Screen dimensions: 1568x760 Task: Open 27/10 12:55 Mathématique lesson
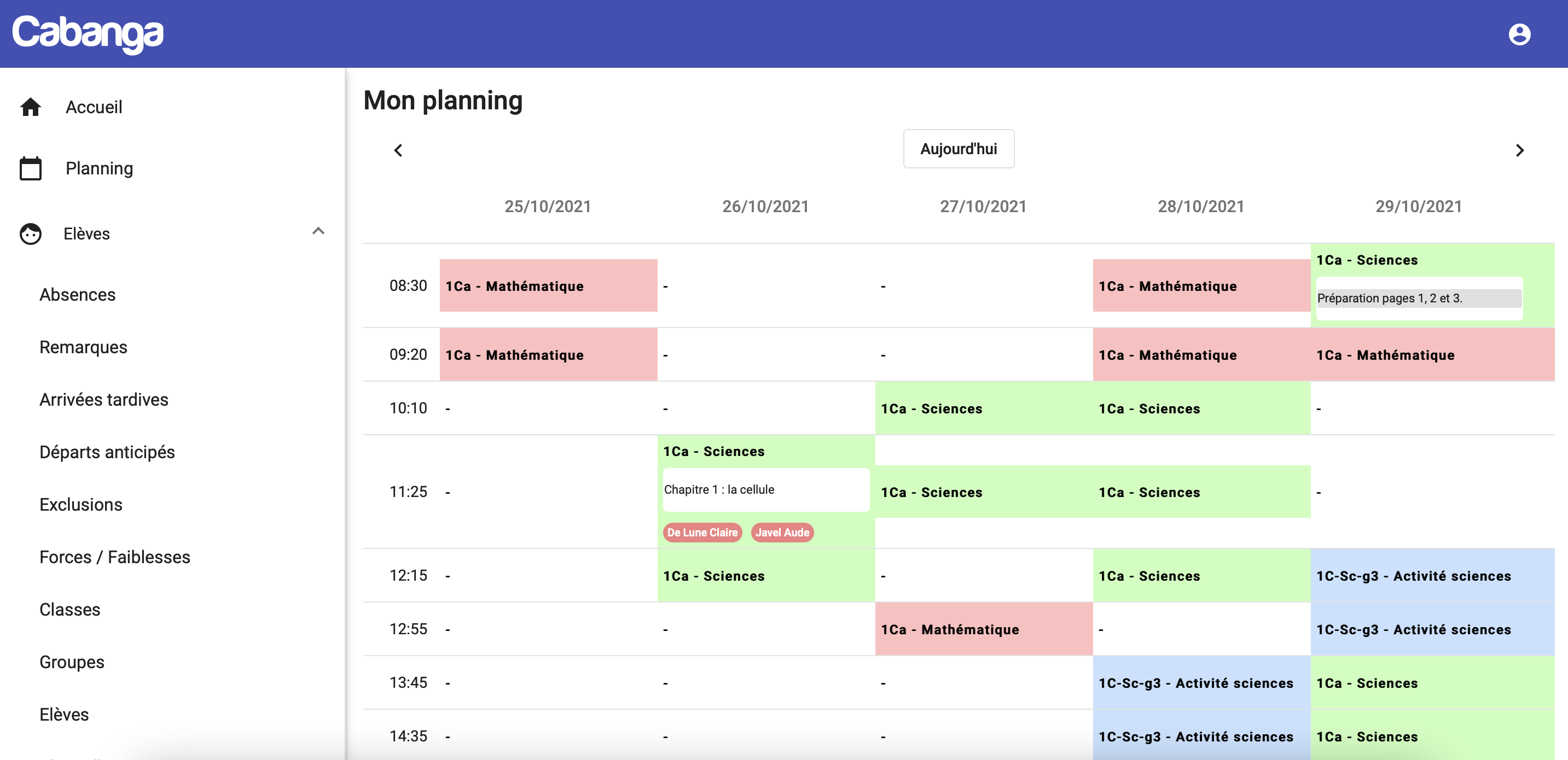coord(983,629)
